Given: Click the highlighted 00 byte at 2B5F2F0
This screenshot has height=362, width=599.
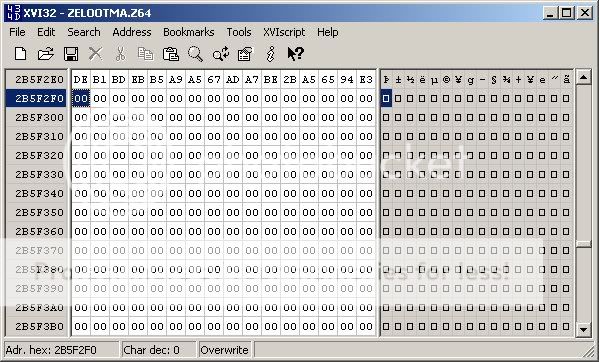Looking at the screenshot, I should point(81,99).
